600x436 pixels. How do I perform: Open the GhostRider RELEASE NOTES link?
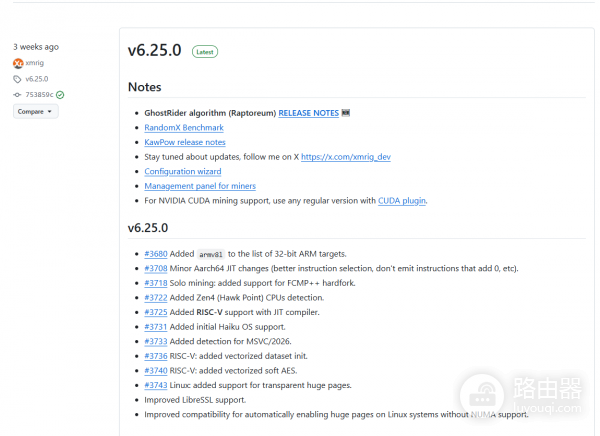point(308,113)
